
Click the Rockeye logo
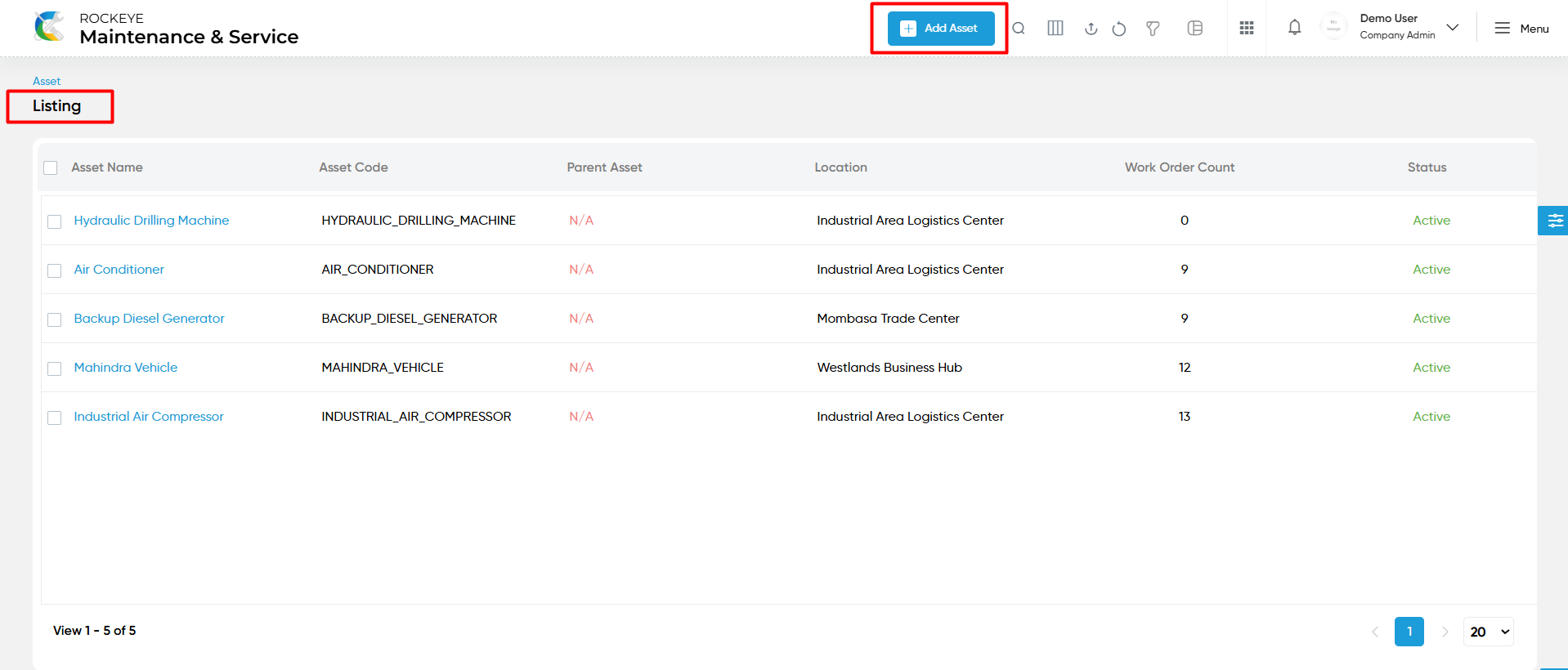[x=50, y=27]
